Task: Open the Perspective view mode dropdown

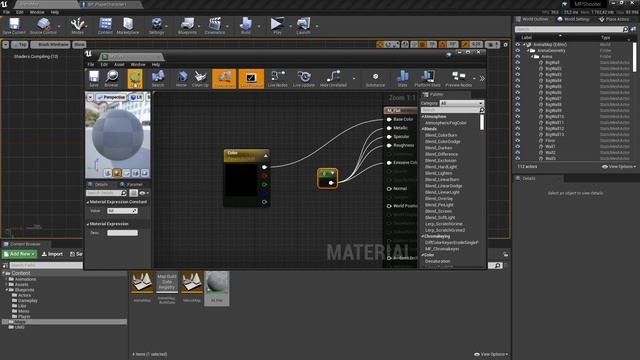Action: (x=111, y=97)
